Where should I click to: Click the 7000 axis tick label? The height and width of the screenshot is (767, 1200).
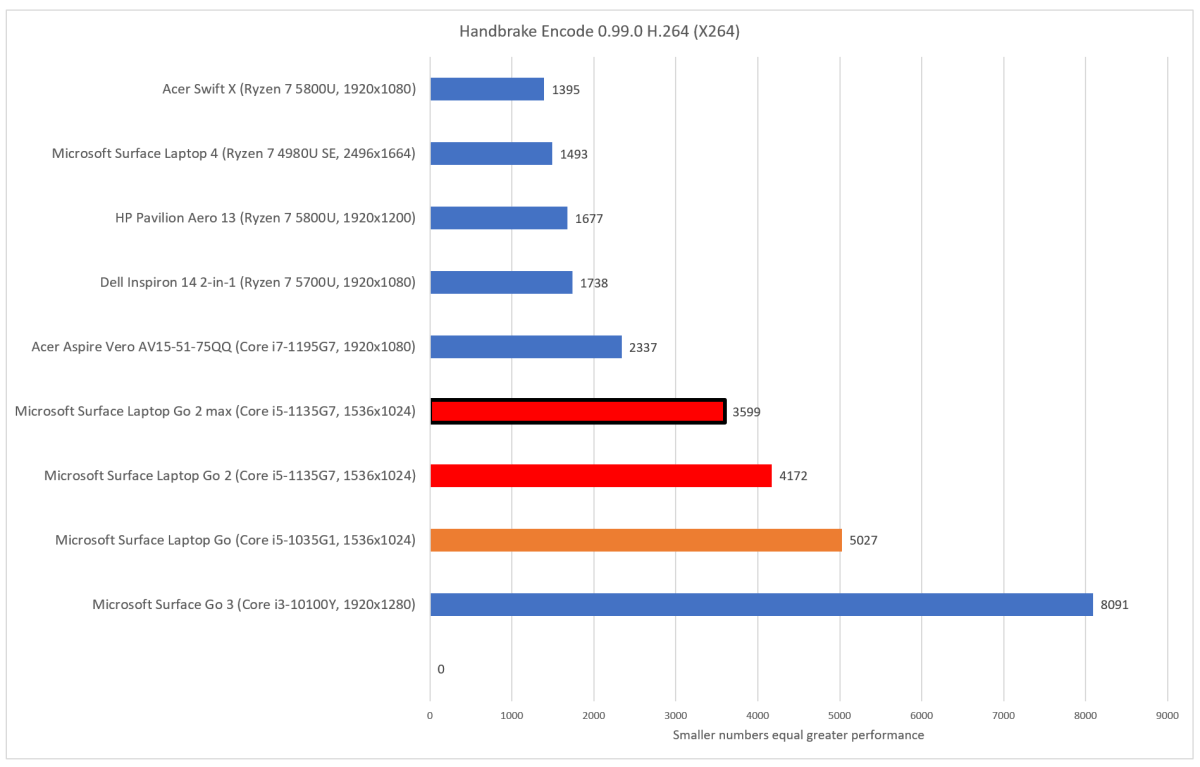pos(1003,715)
